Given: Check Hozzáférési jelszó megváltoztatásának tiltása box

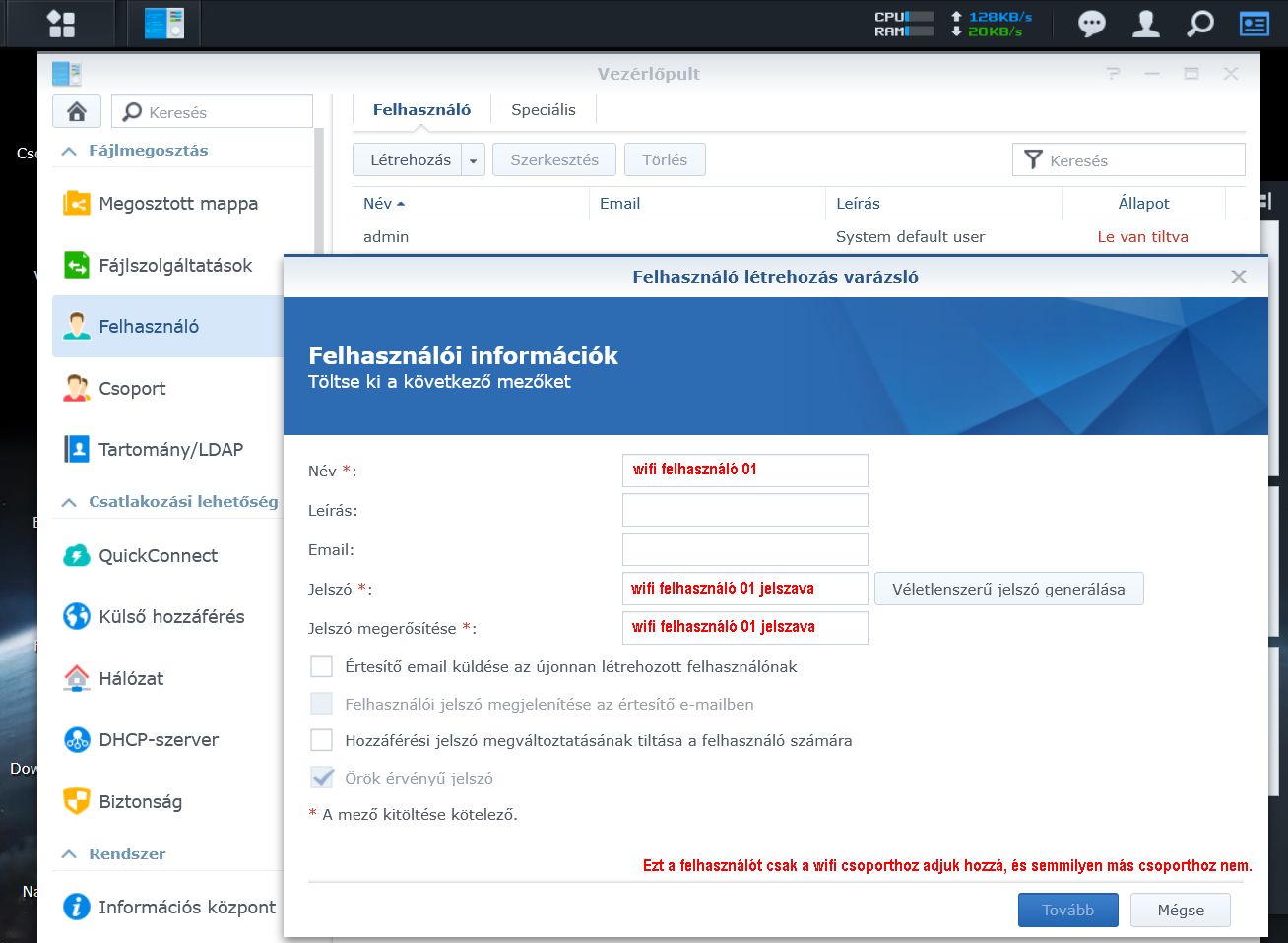Looking at the screenshot, I should click(x=322, y=741).
